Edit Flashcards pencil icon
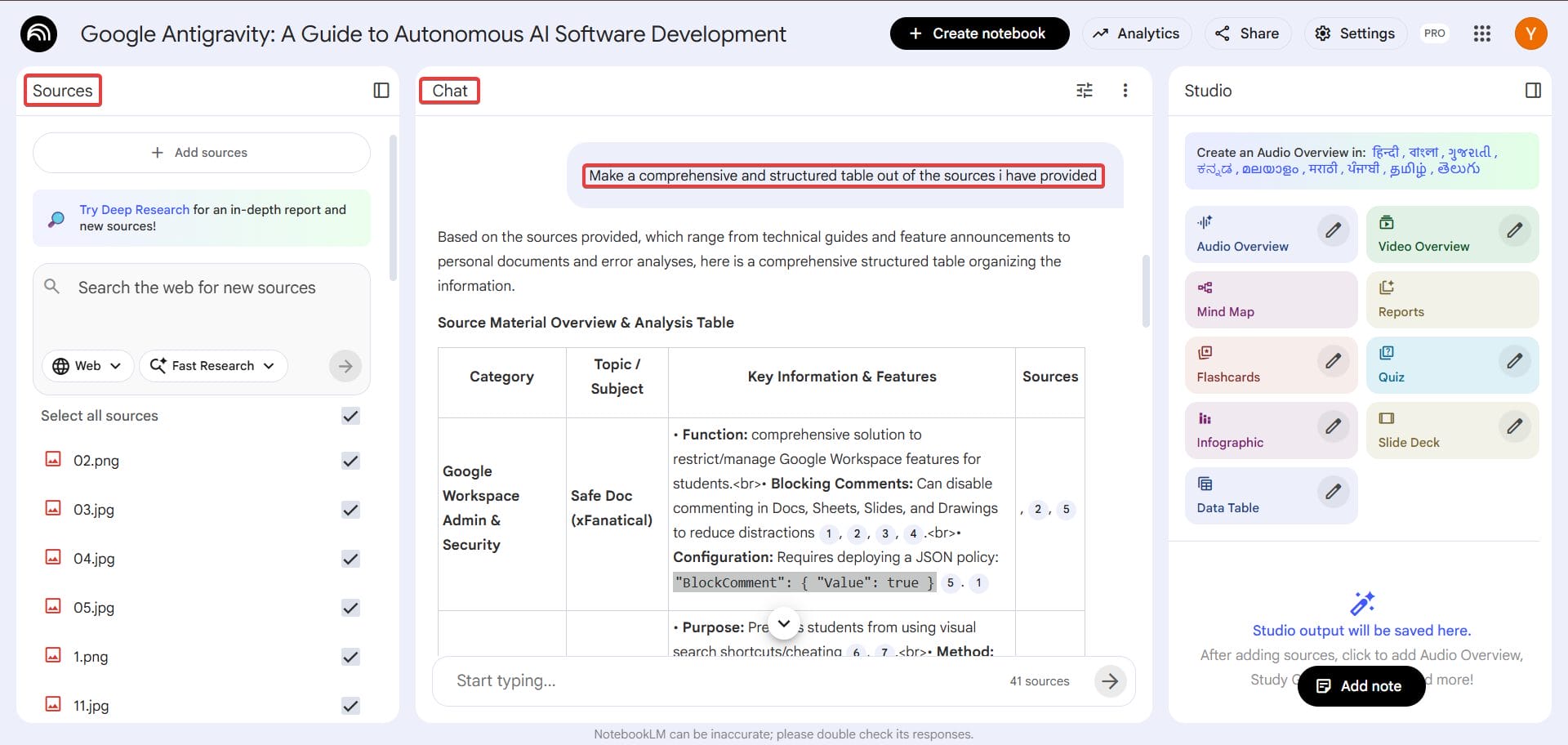 pyautogui.click(x=1333, y=361)
